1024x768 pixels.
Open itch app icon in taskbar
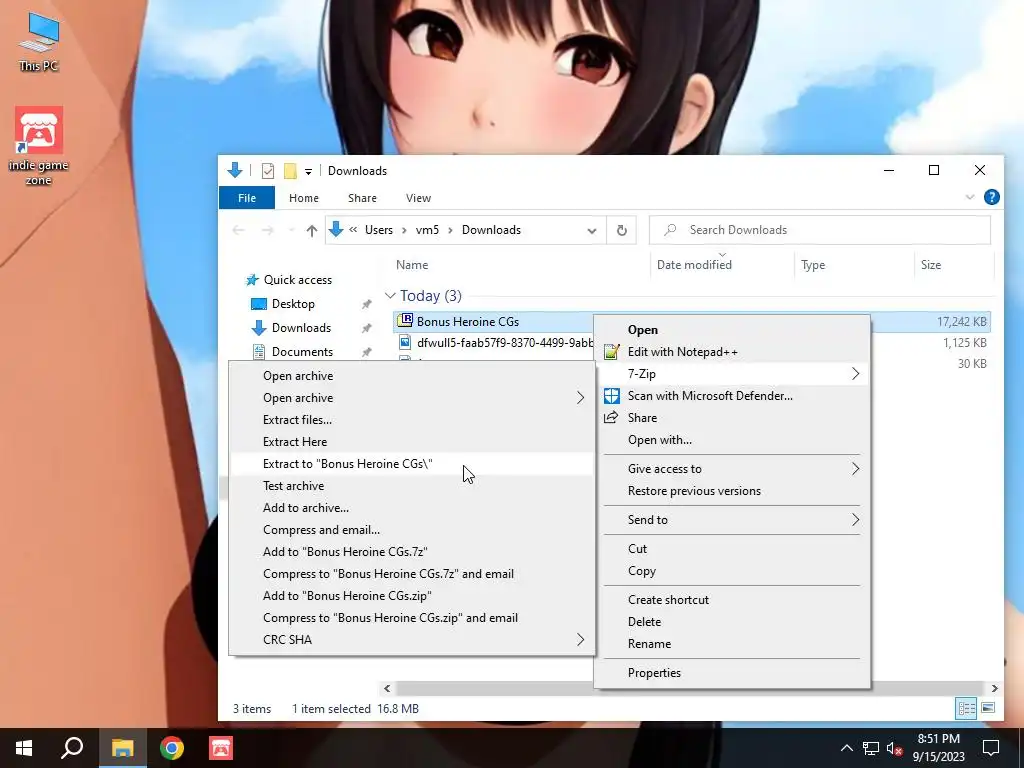[221, 748]
